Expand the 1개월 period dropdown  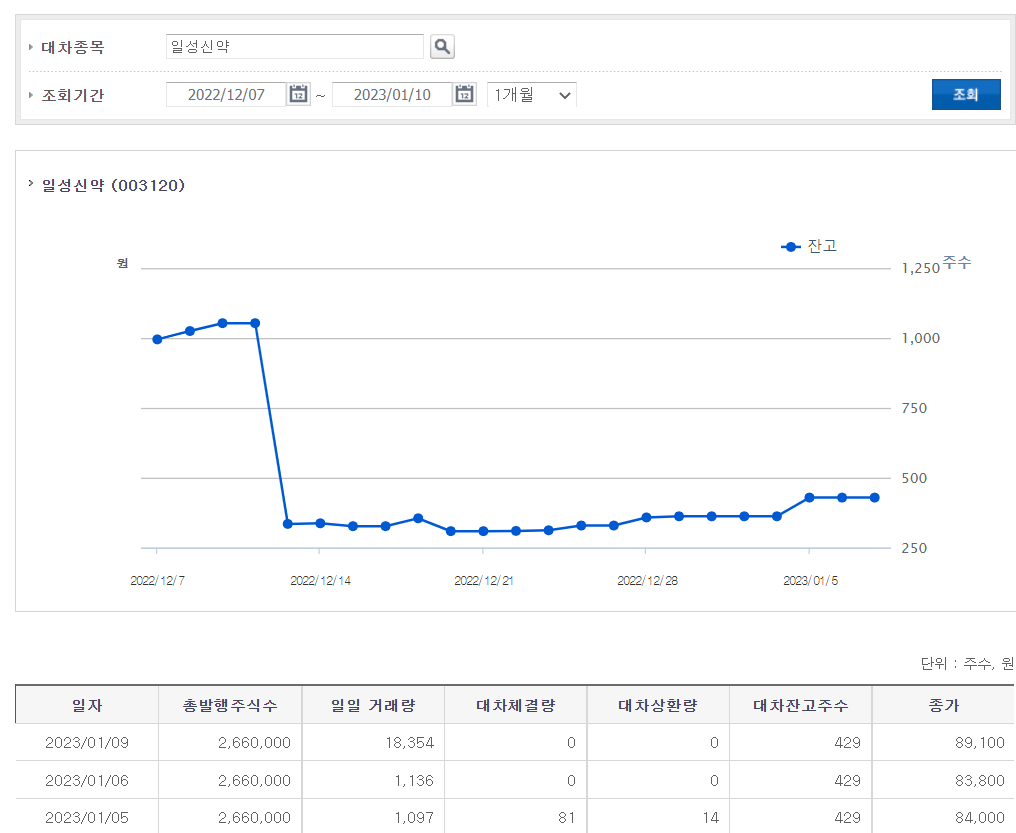click(531, 95)
